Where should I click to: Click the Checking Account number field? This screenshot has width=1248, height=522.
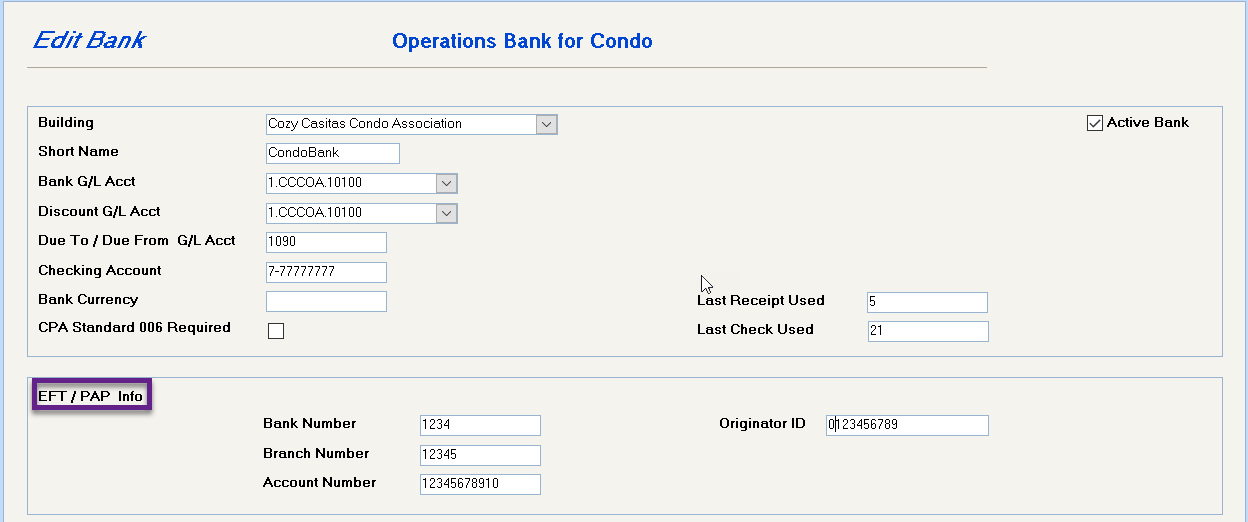[x=326, y=272]
